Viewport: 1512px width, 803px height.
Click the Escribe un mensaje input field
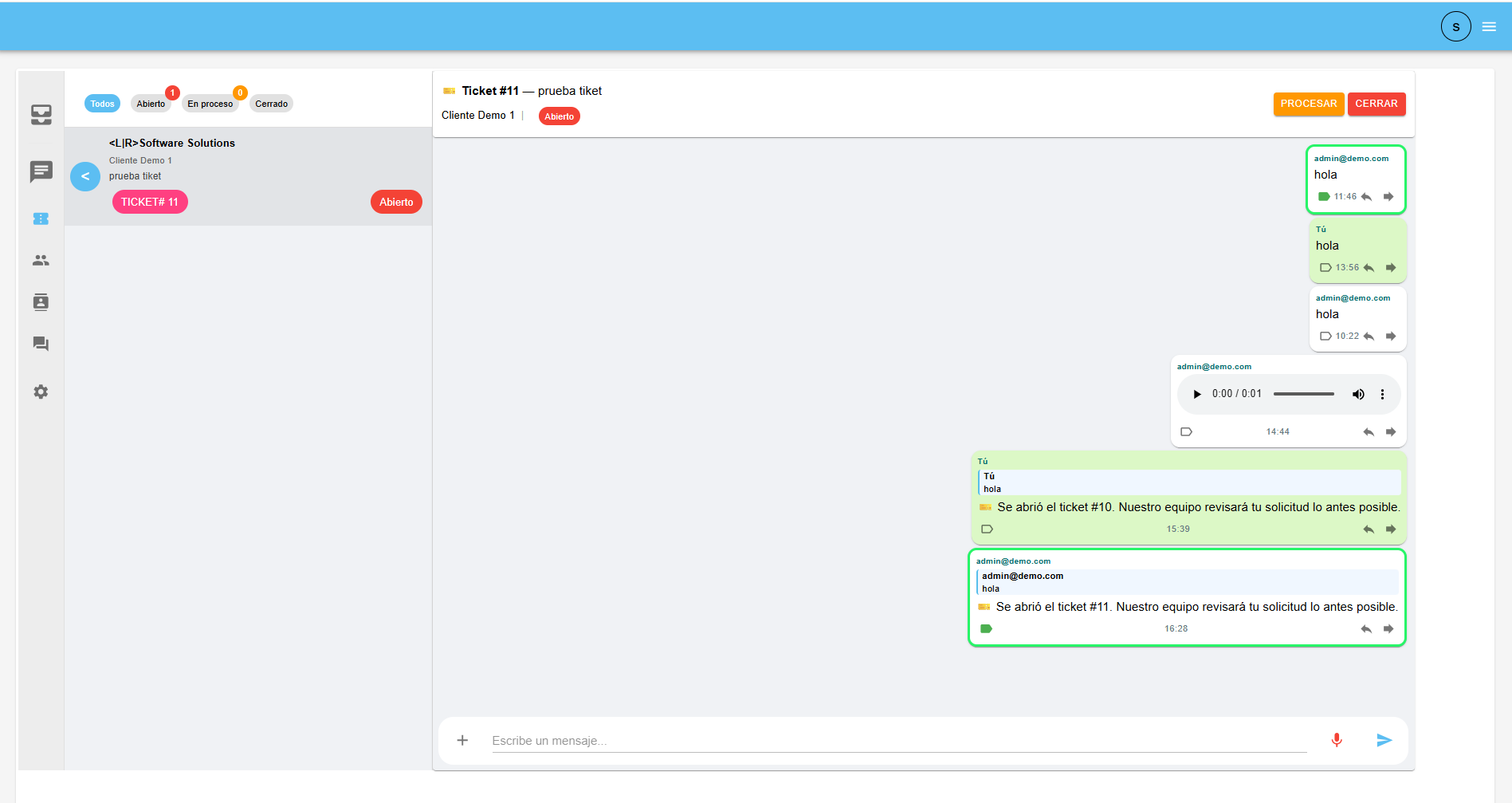point(899,741)
